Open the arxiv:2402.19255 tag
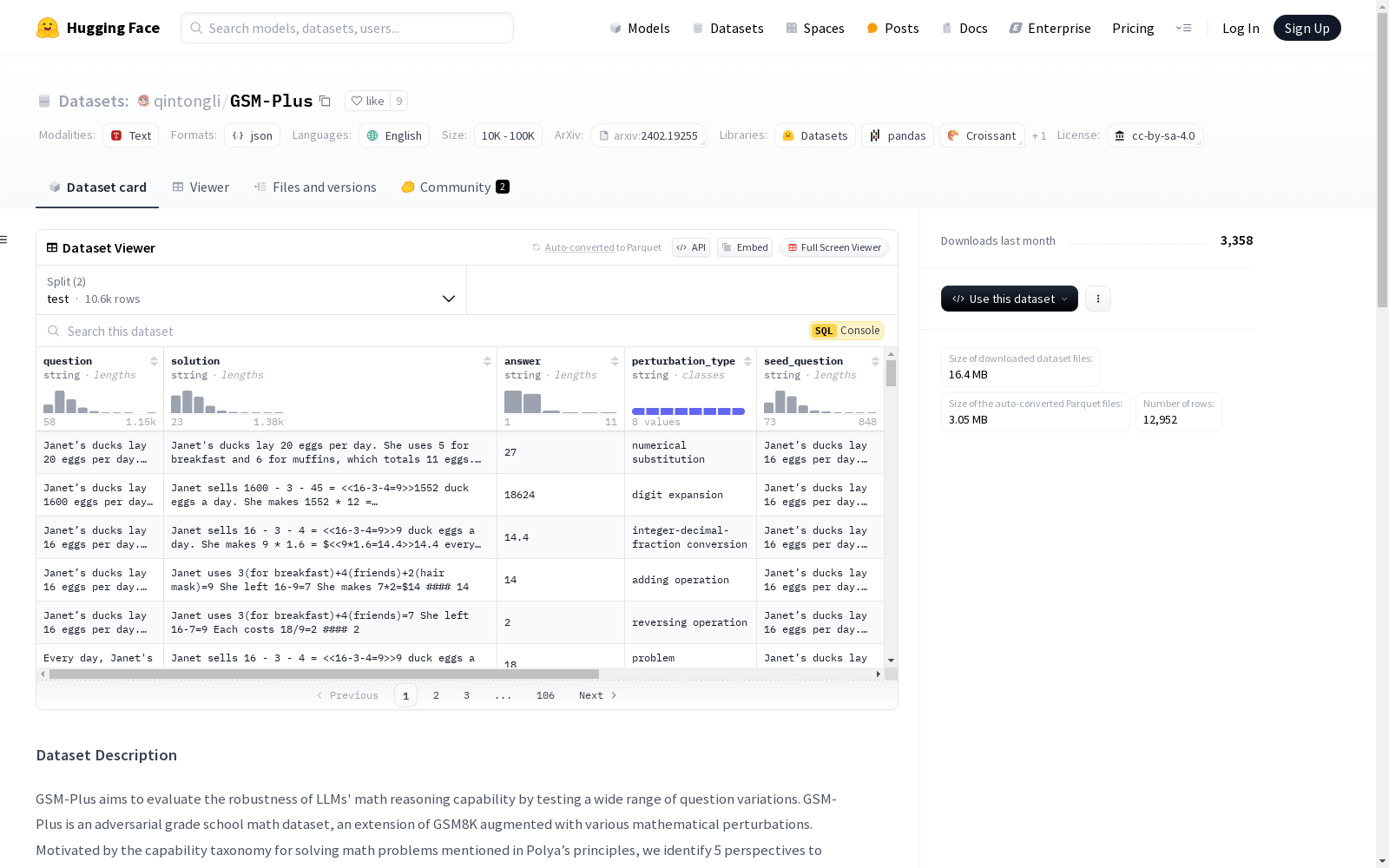Viewport: 1389px width, 868px height. pos(648,135)
